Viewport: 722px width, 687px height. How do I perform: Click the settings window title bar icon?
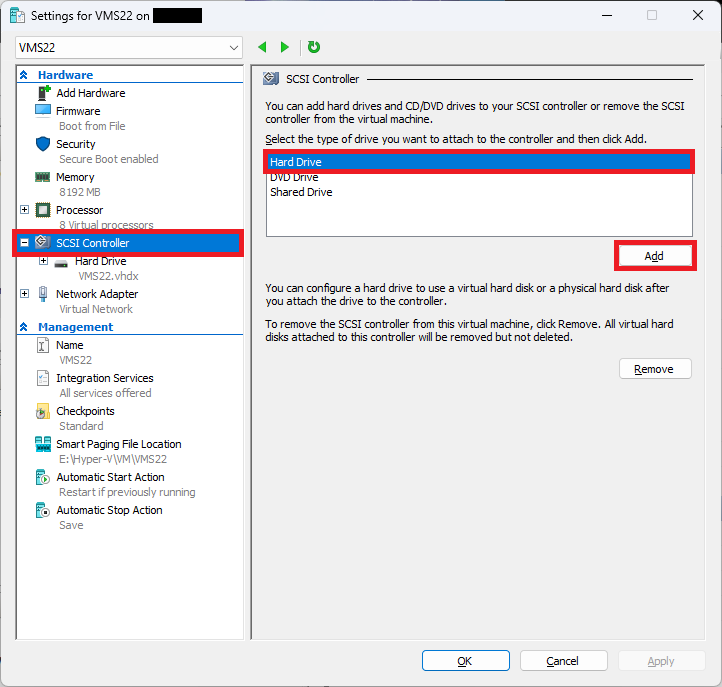(17, 16)
